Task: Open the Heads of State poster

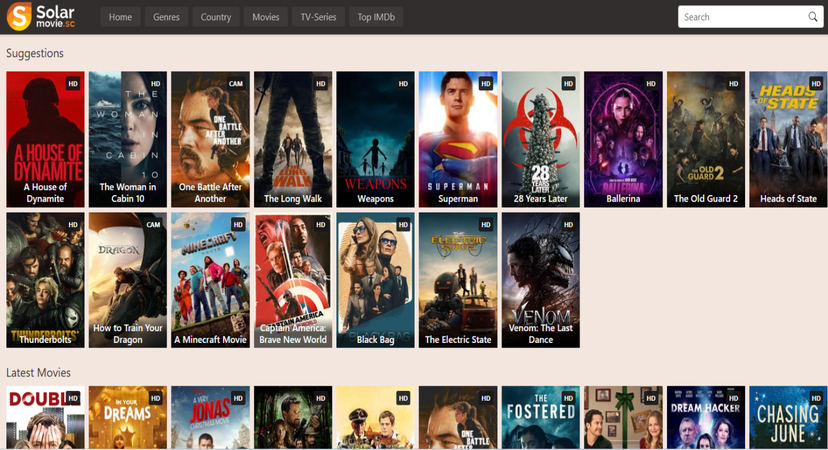Action: click(x=788, y=139)
